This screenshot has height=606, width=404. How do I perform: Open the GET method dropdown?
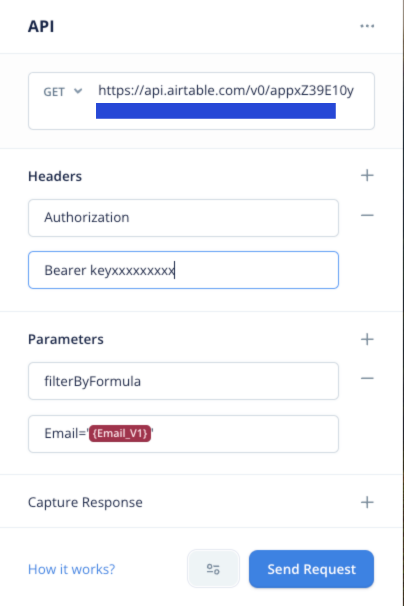click(x=63, y=92)
